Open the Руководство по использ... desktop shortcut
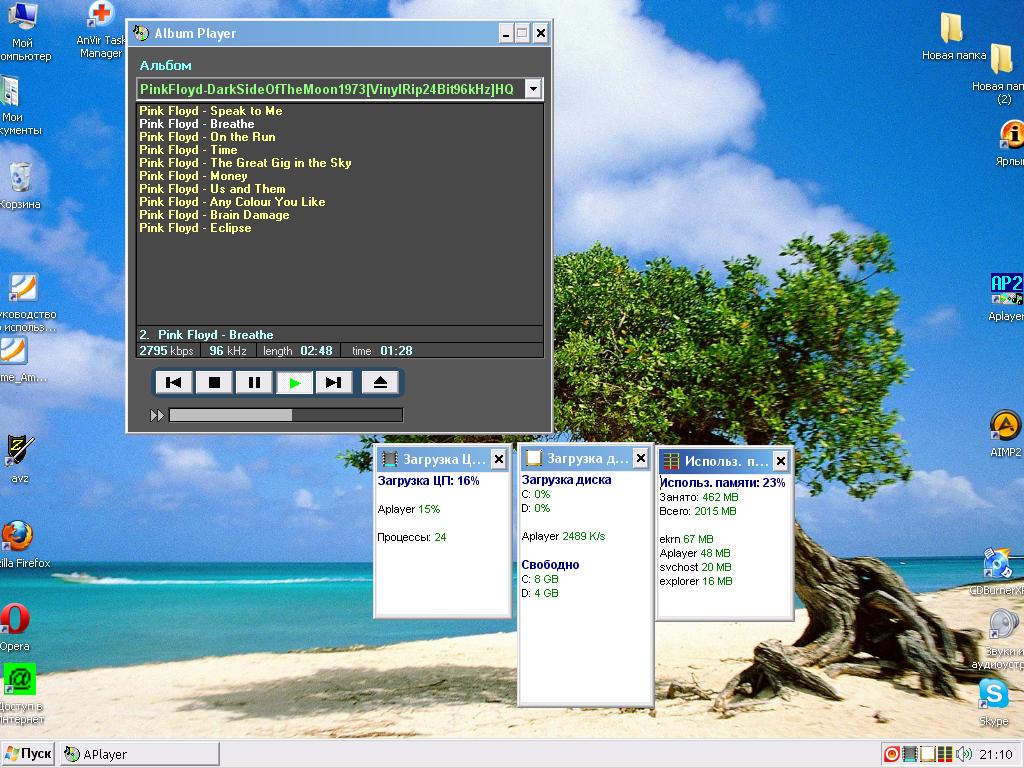The height and width of the screenshot is (768, 1024). coord(23,287)
